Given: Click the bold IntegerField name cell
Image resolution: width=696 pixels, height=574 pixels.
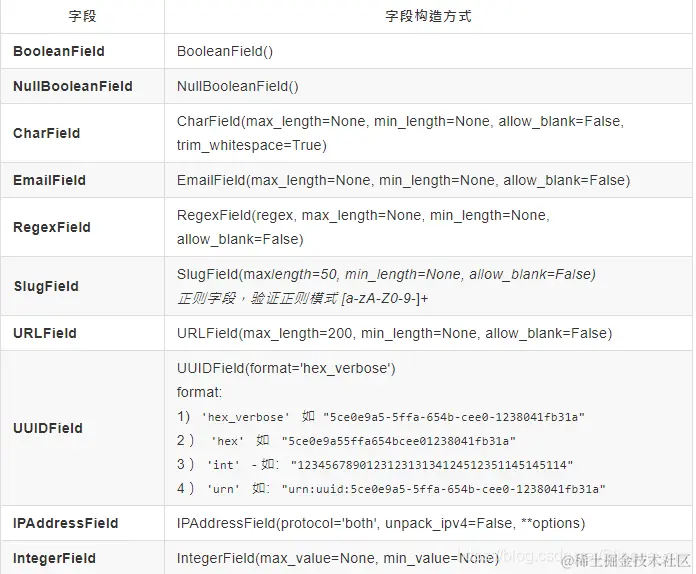Looking at the screenshot, I should click(x=55, y=558).
